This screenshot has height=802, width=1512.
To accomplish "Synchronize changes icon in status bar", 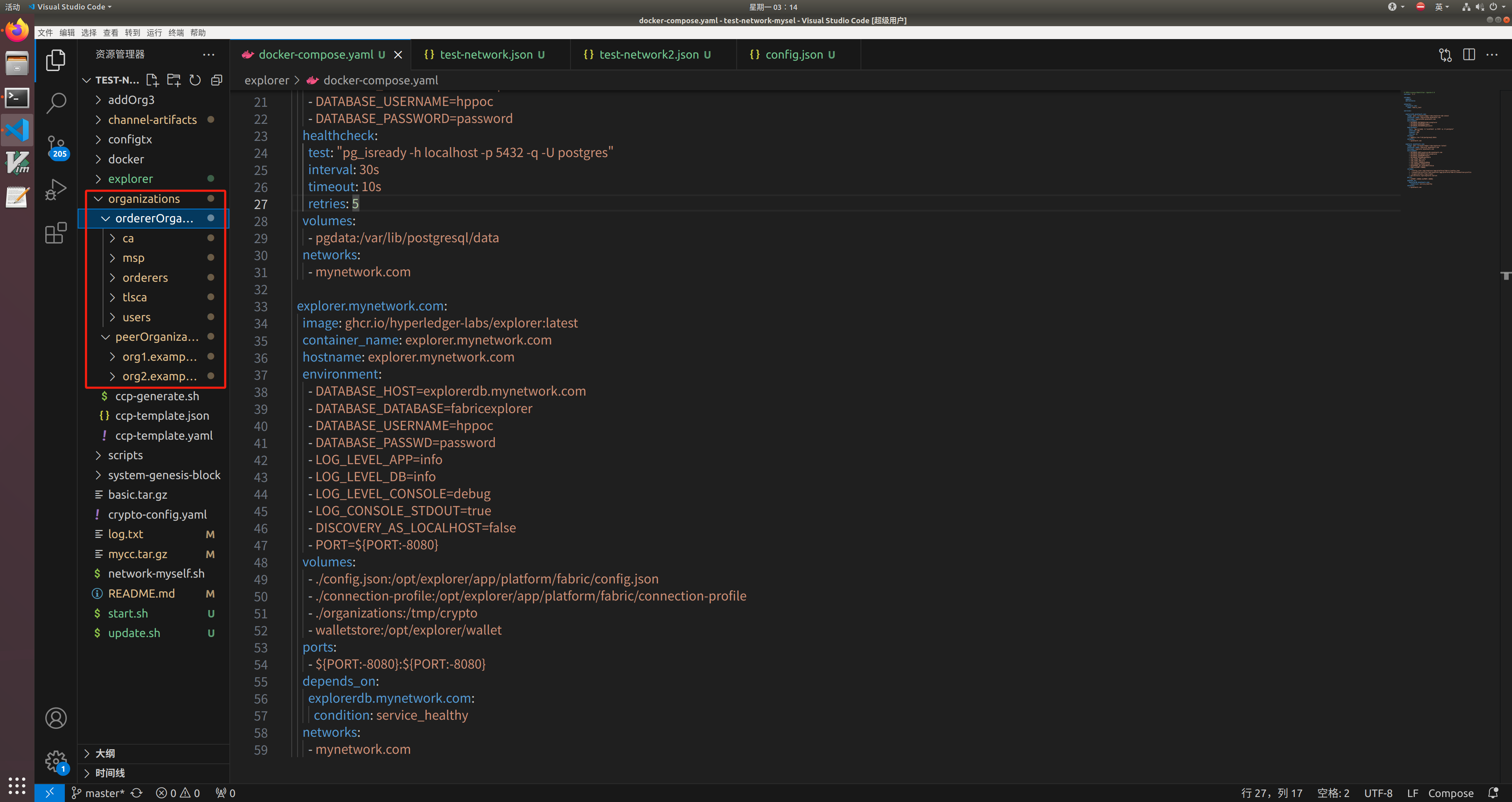I will 137,792.
